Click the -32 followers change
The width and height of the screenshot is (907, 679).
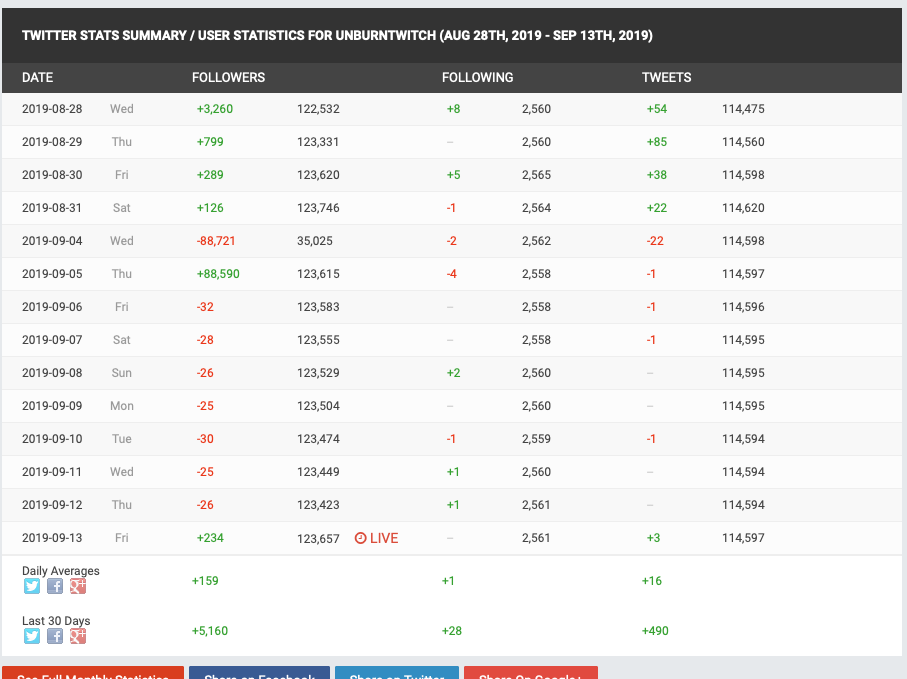pyautogui.click(x=205, y=307)
